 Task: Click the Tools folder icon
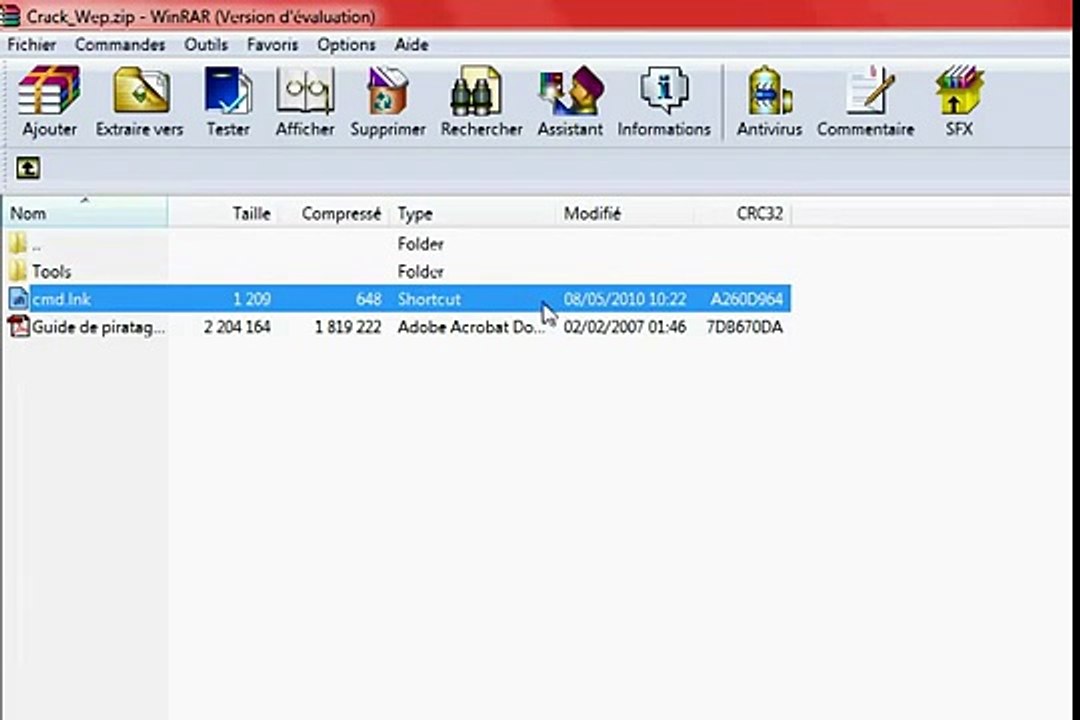click(x=19, y=271)
